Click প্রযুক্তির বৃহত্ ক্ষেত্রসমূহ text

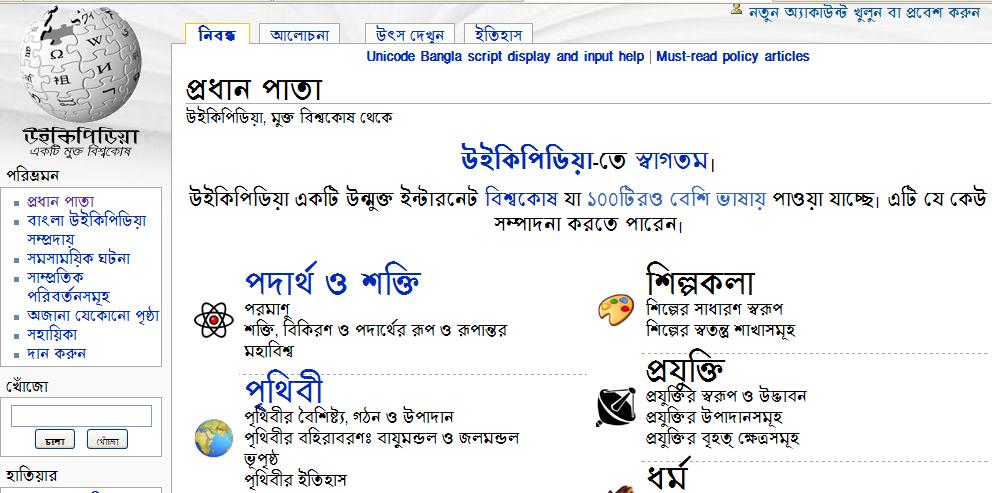click(x=722, y=438)
